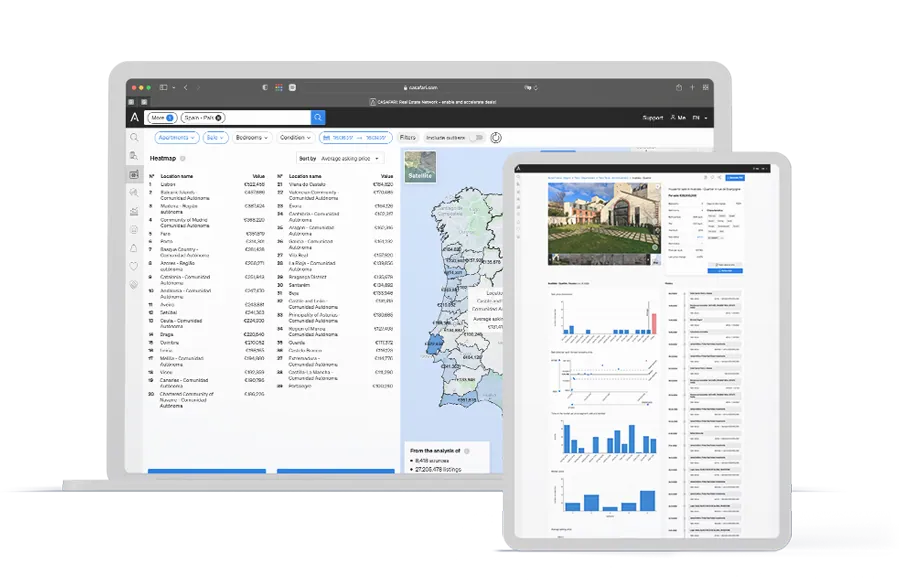Toggle the Include outliers switch
Screen dimensions: 900x580
476,138
